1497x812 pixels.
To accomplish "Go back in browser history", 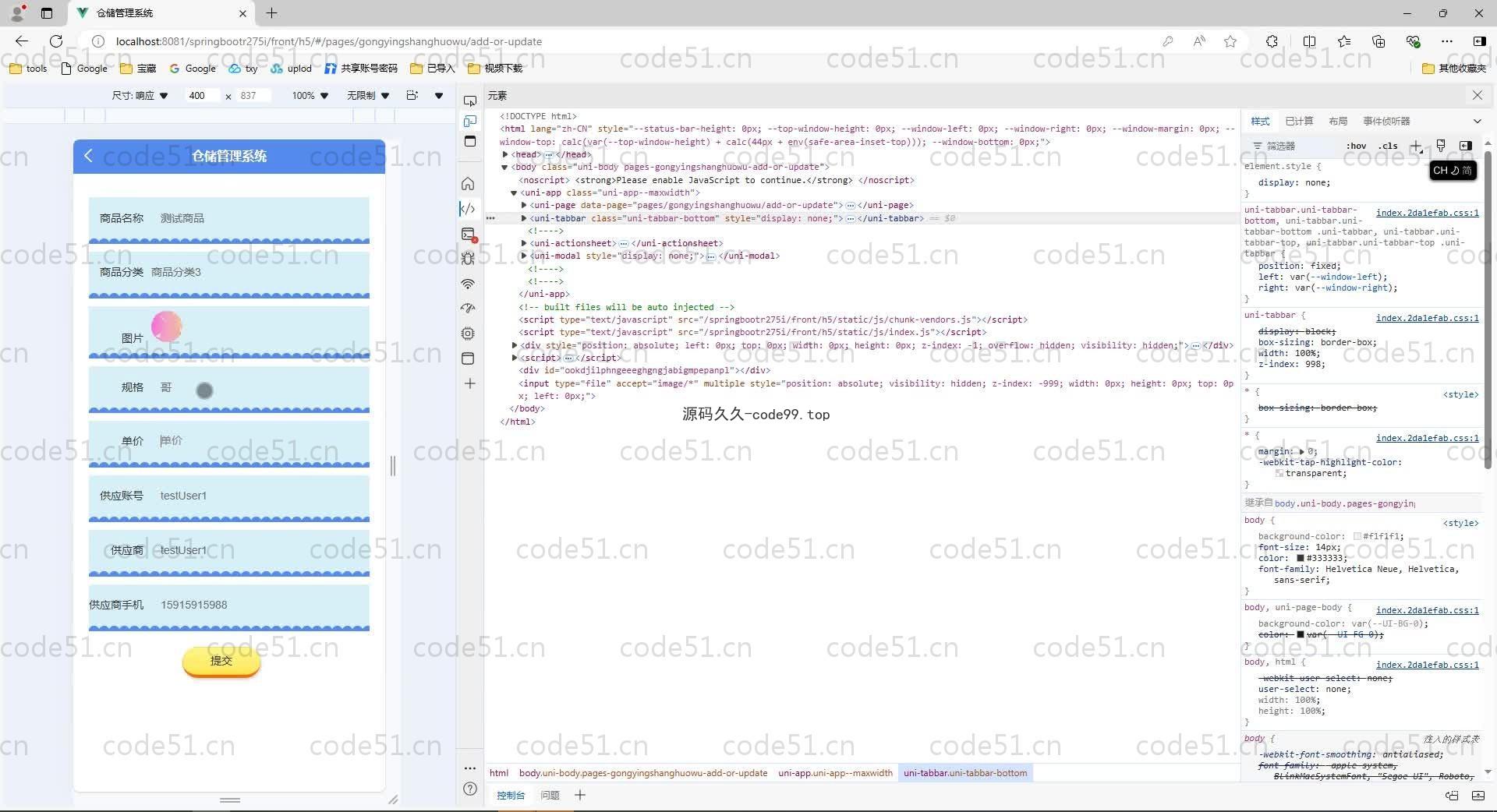I will 22,41.
